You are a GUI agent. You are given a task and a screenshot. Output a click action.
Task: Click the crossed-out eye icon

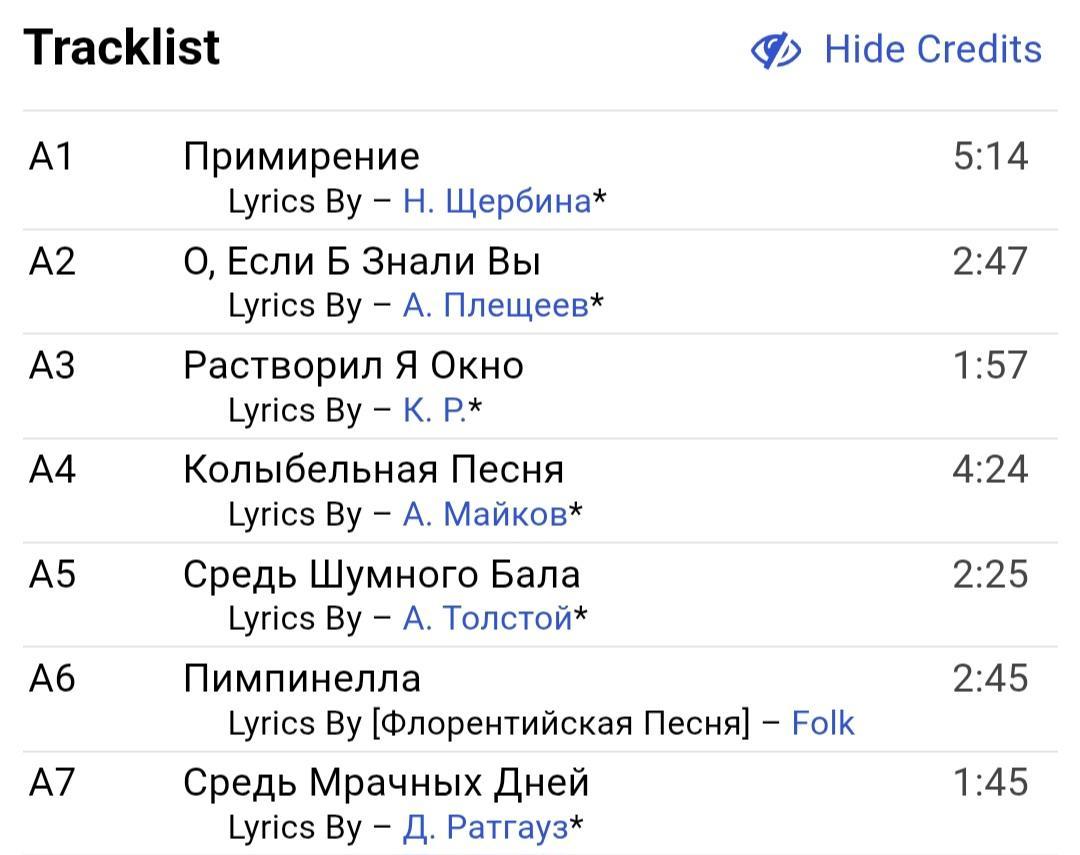click(x=775, y=50)
